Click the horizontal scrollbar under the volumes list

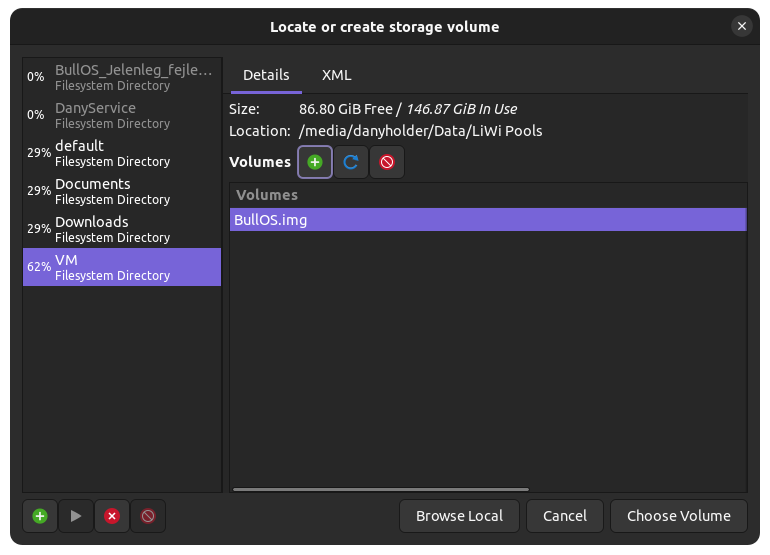(381, 489)
